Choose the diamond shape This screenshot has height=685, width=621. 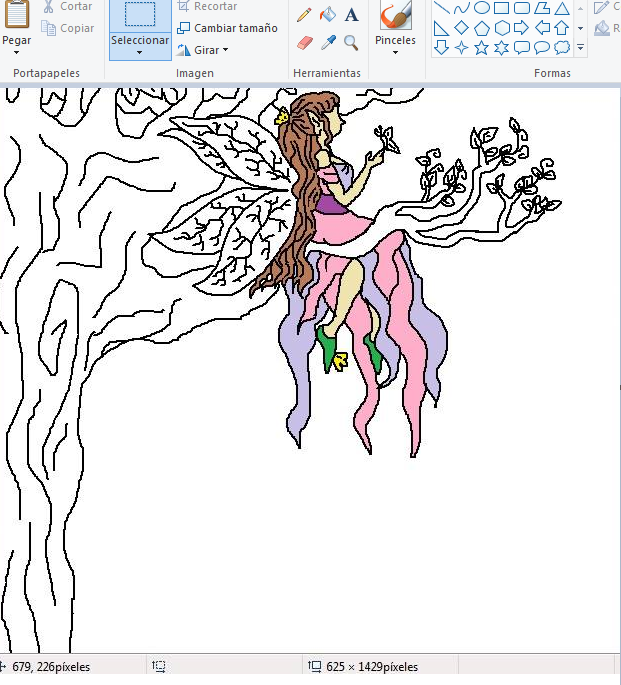point(462,28)
